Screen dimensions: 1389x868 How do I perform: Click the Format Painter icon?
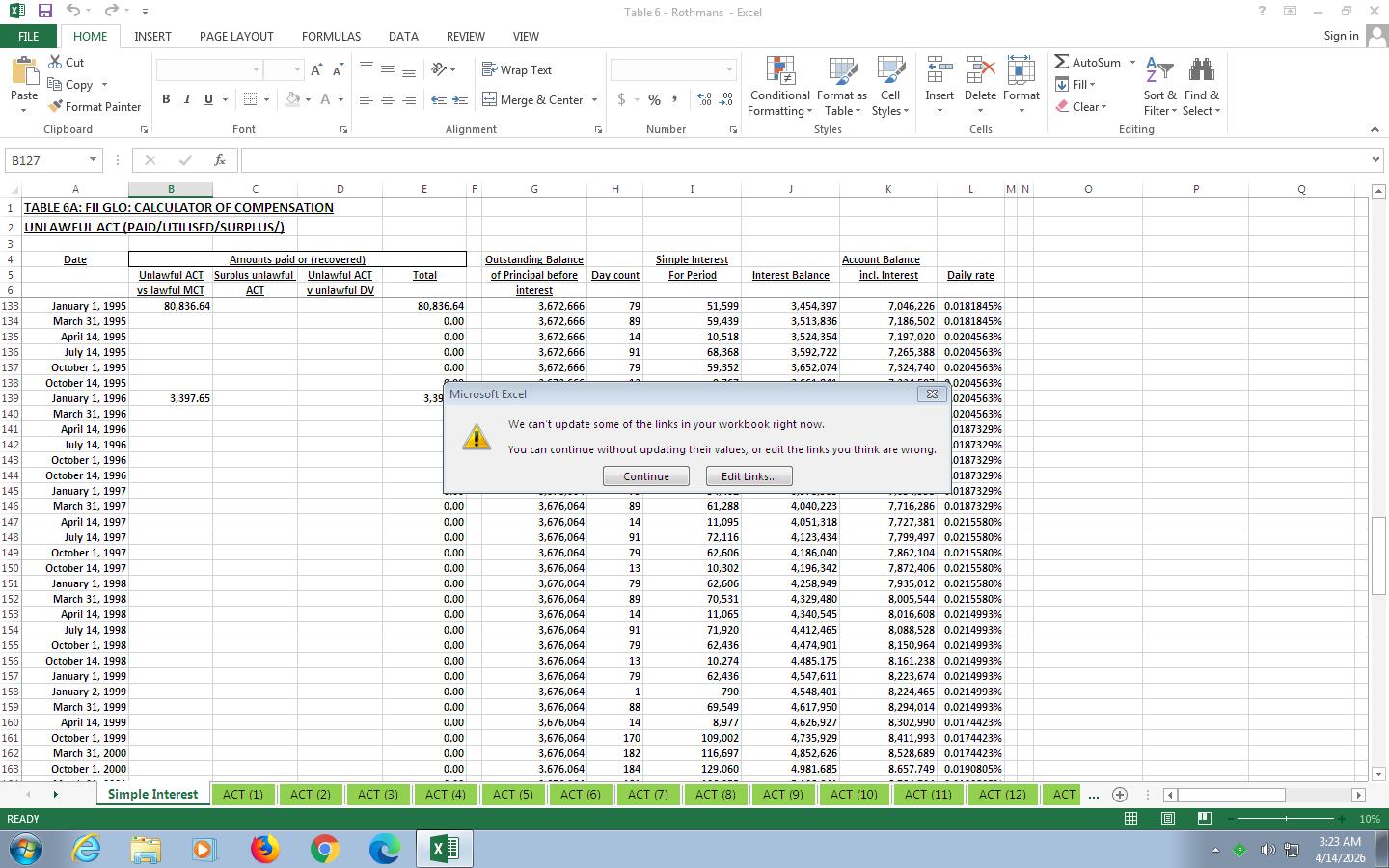(56, 107)
